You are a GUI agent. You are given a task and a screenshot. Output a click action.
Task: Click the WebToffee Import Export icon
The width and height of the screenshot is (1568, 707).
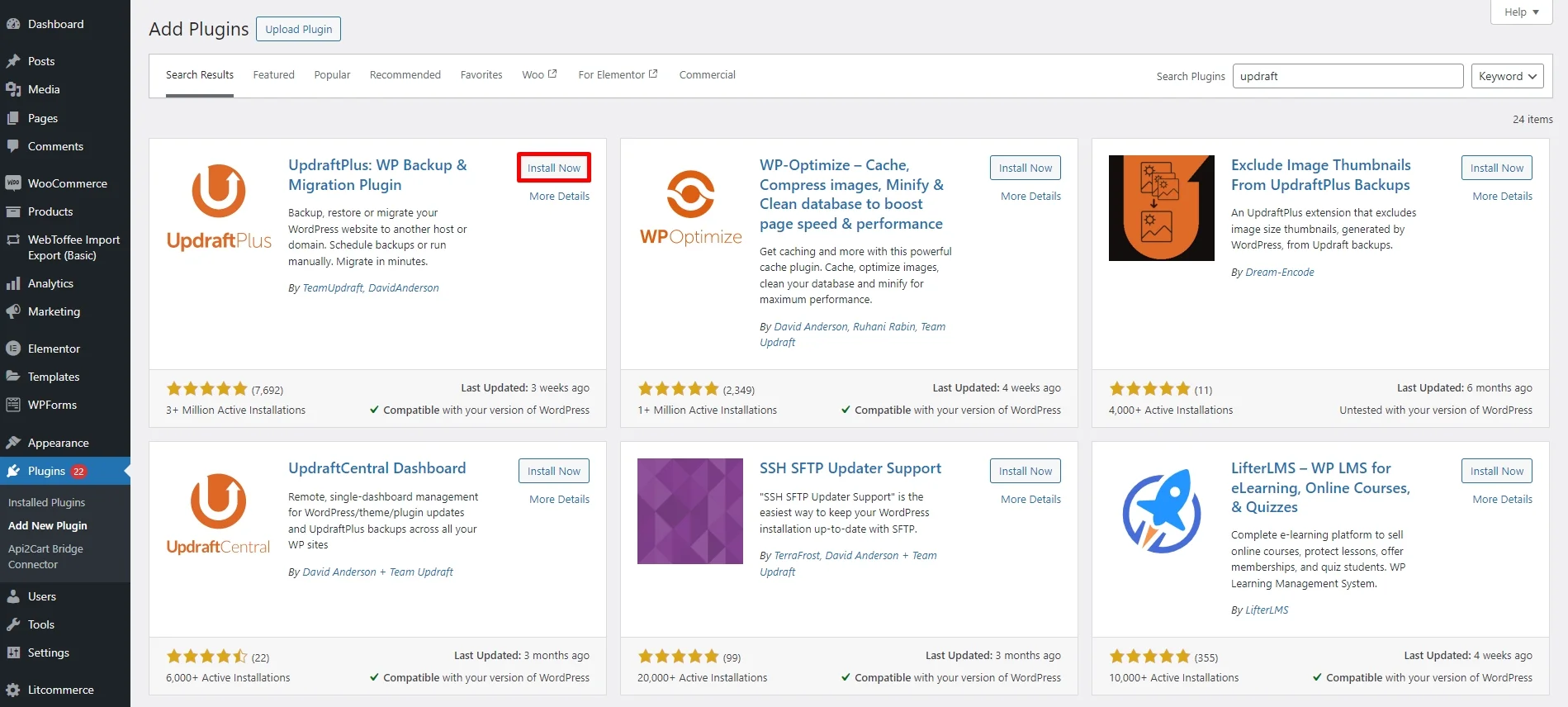point(13,240)
